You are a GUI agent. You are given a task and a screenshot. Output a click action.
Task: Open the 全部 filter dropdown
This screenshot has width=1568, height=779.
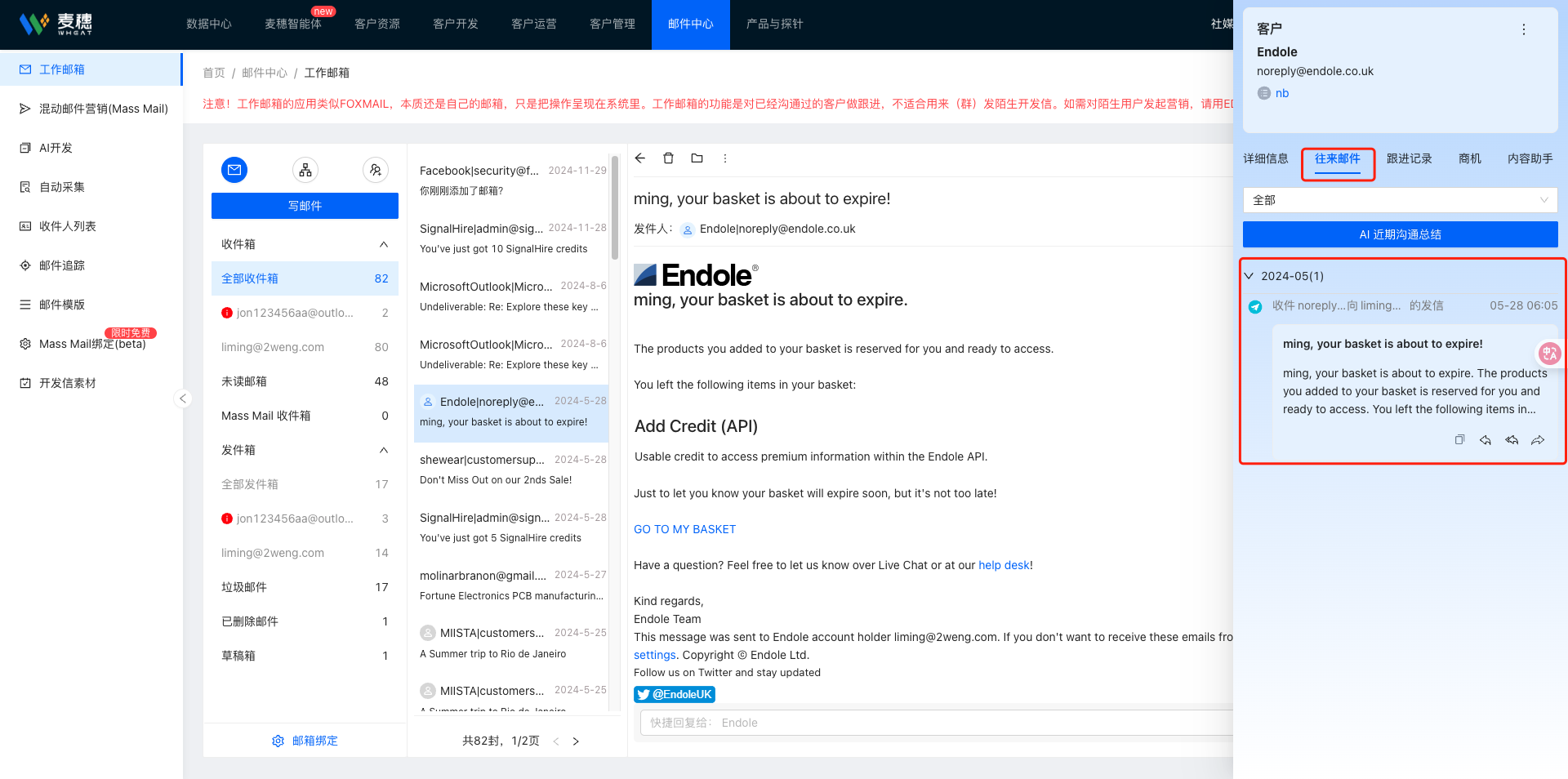point(1400,200)
